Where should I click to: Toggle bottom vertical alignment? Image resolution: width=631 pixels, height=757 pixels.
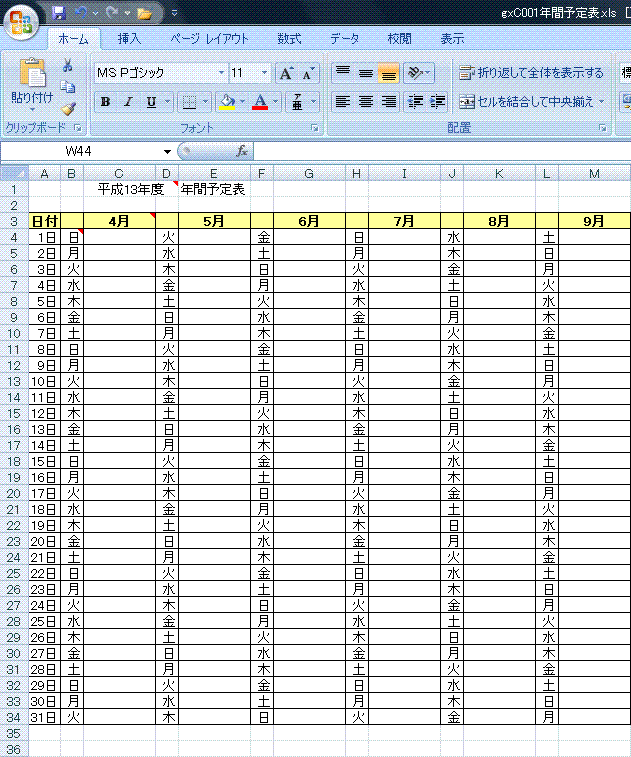click(x=389, y=72)
